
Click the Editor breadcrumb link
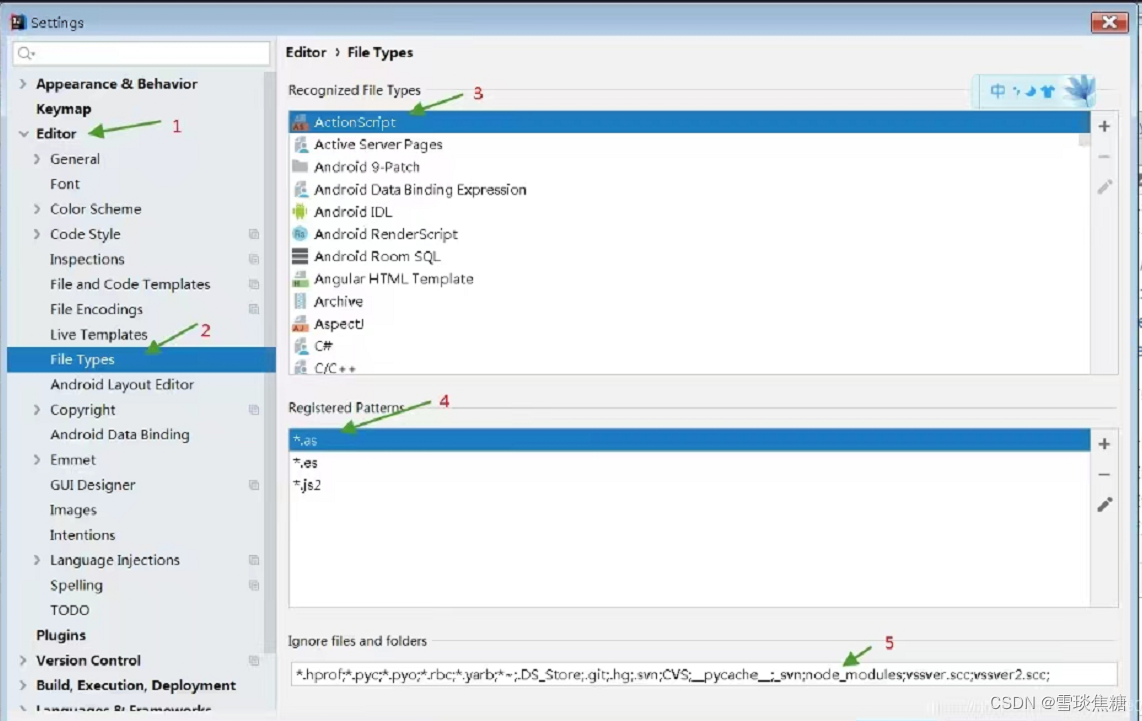(x=306, y=52)
